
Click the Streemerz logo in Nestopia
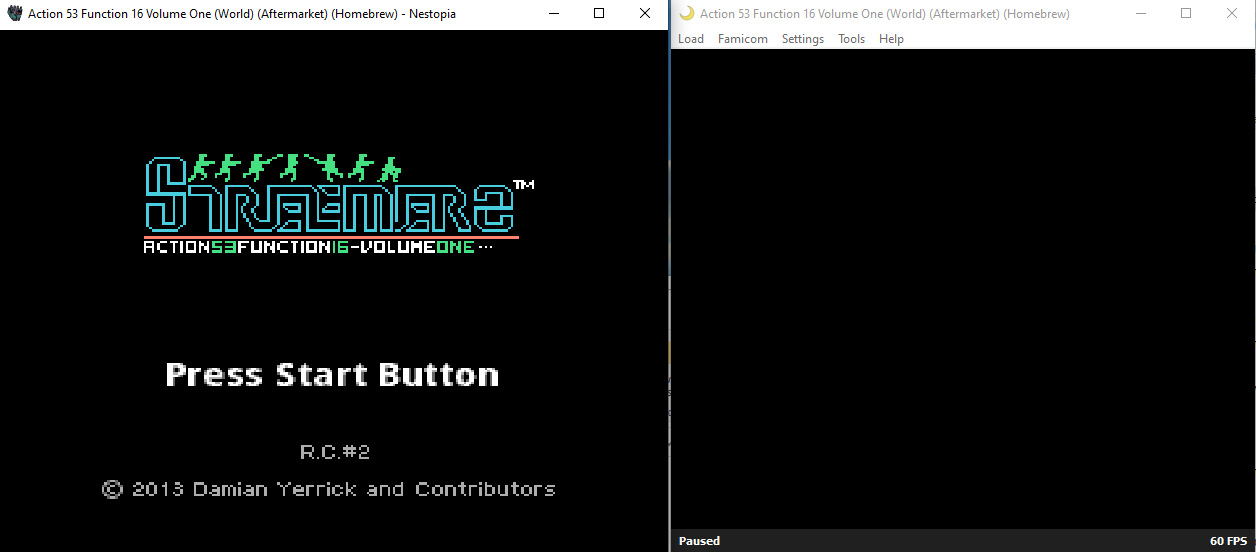(x=340, y=192)
